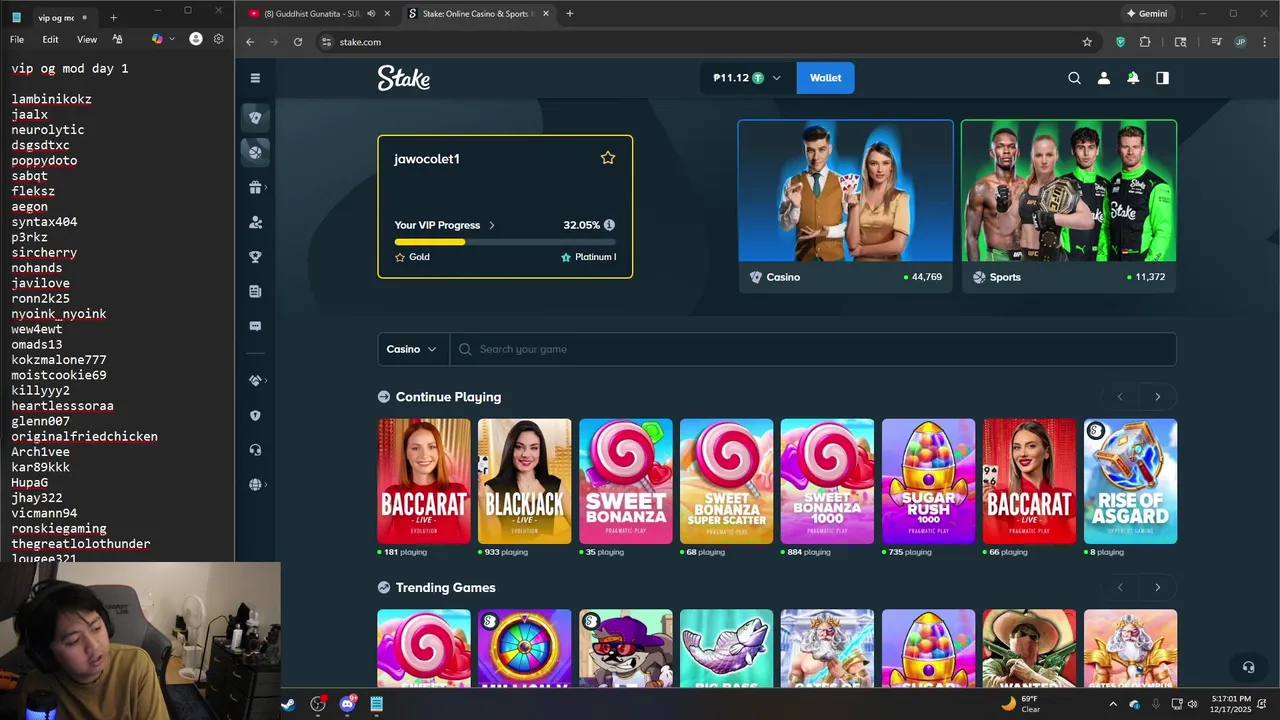The width and height of the screenshot is (1280, 720).
Task: Click the VIP progress bar
Action: tap(505, 242)
